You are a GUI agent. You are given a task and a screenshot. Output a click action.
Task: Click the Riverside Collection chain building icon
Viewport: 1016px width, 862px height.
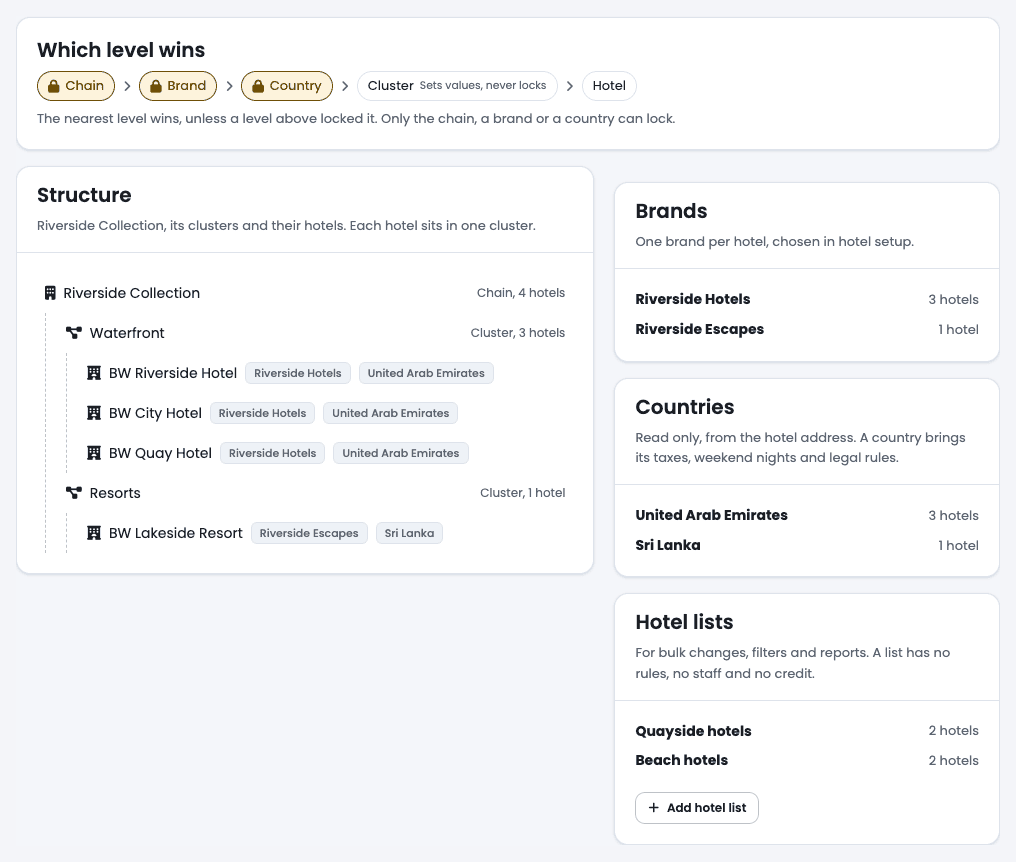click(x=50, y=293)
